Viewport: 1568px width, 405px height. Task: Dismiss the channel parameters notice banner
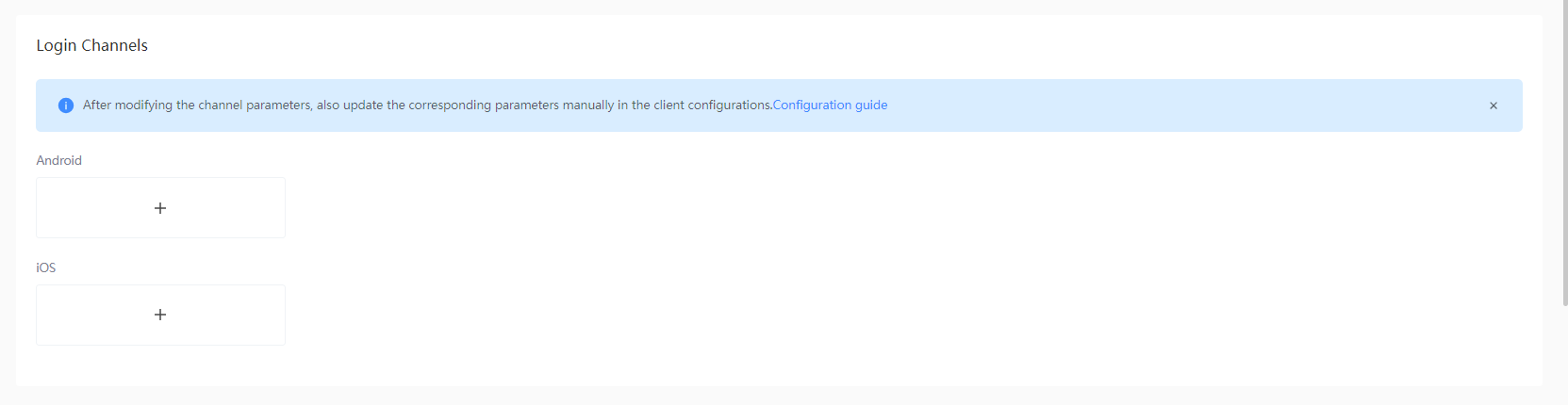(x=1494, y=105)
